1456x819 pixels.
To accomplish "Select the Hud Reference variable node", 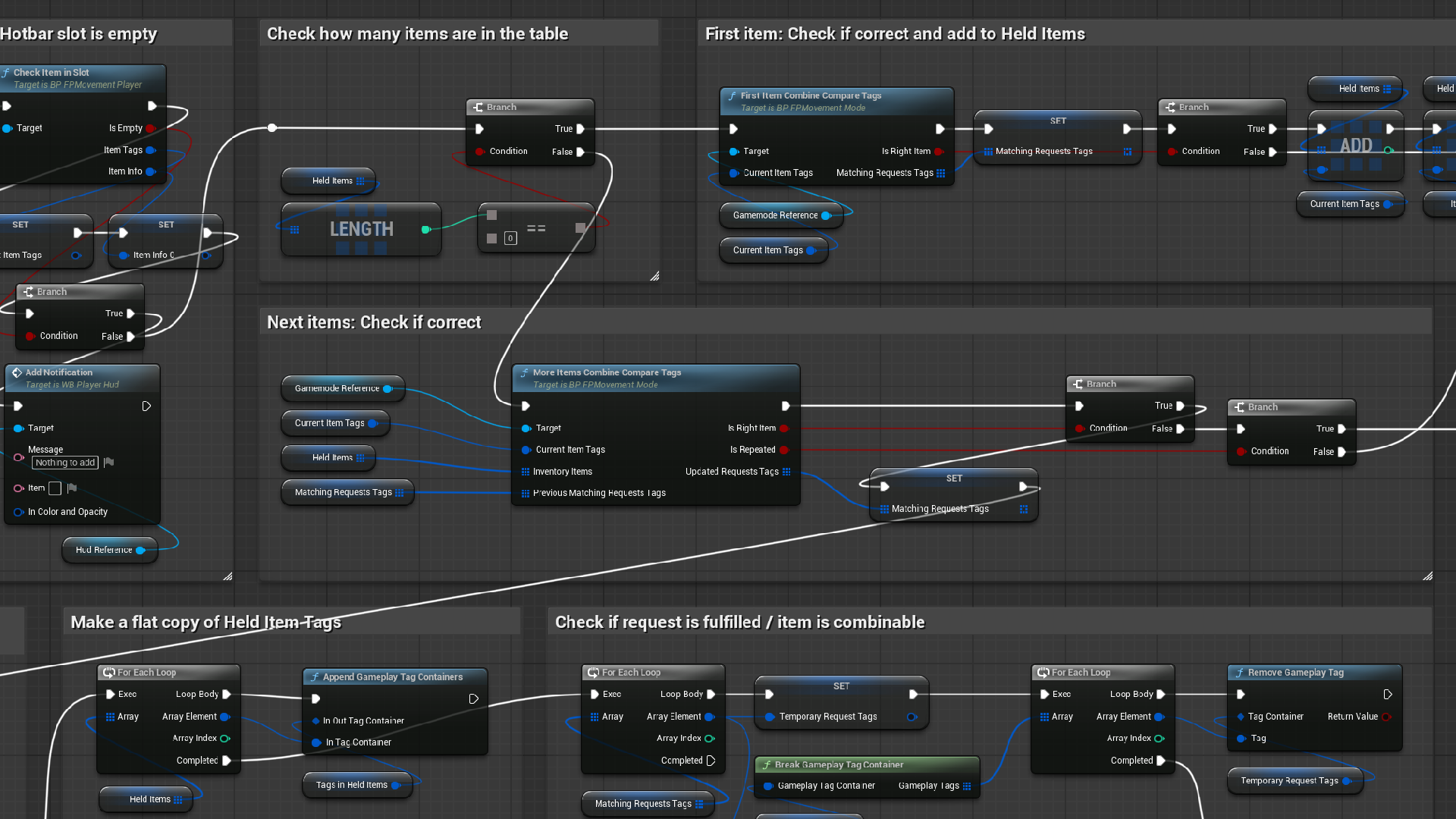I will pos(109,550).
